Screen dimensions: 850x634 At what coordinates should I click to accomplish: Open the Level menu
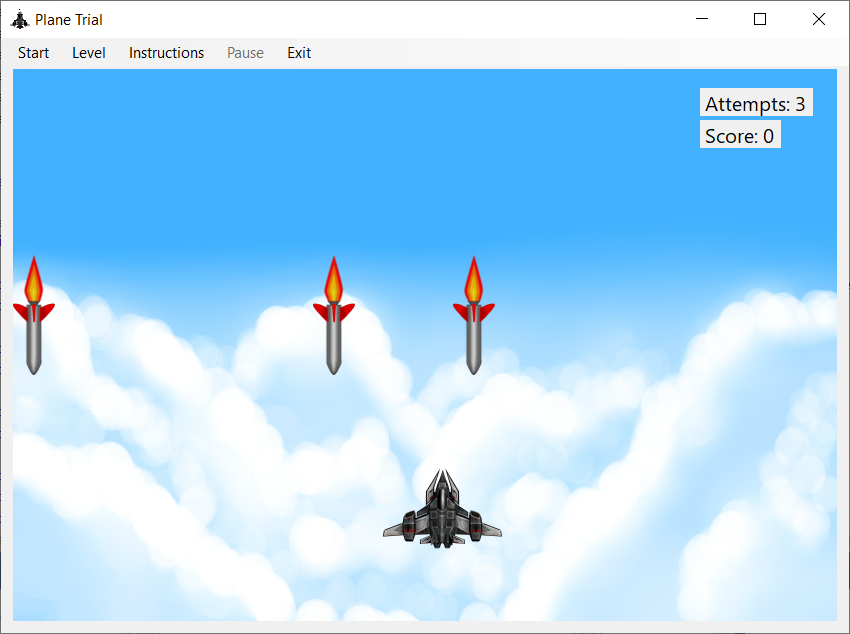coord(89,53)
